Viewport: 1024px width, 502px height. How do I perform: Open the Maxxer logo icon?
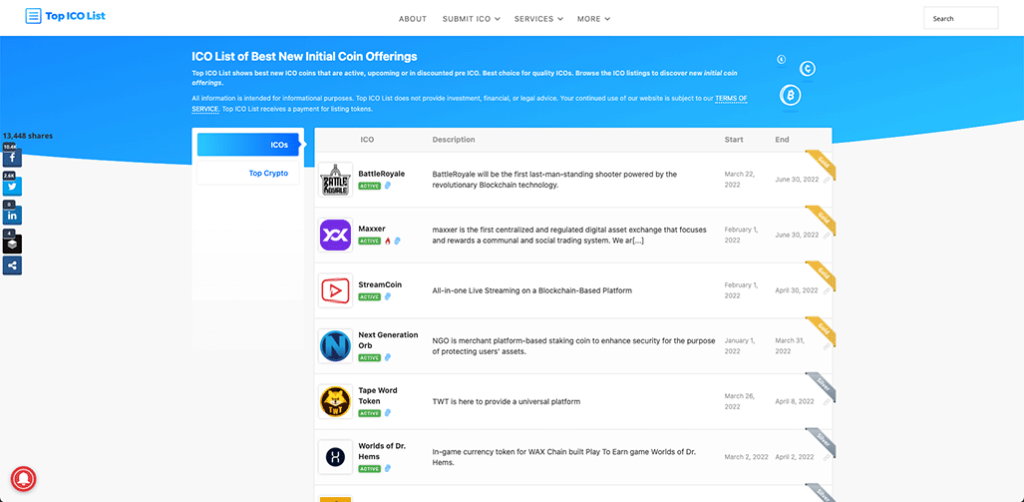[335, 235]
